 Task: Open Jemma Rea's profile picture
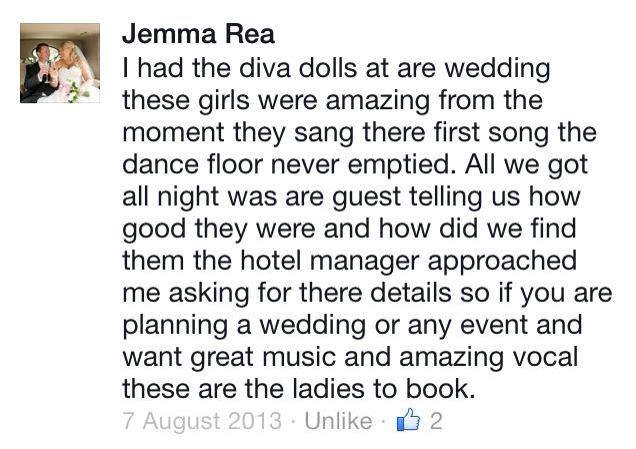[x=60, y=63]
